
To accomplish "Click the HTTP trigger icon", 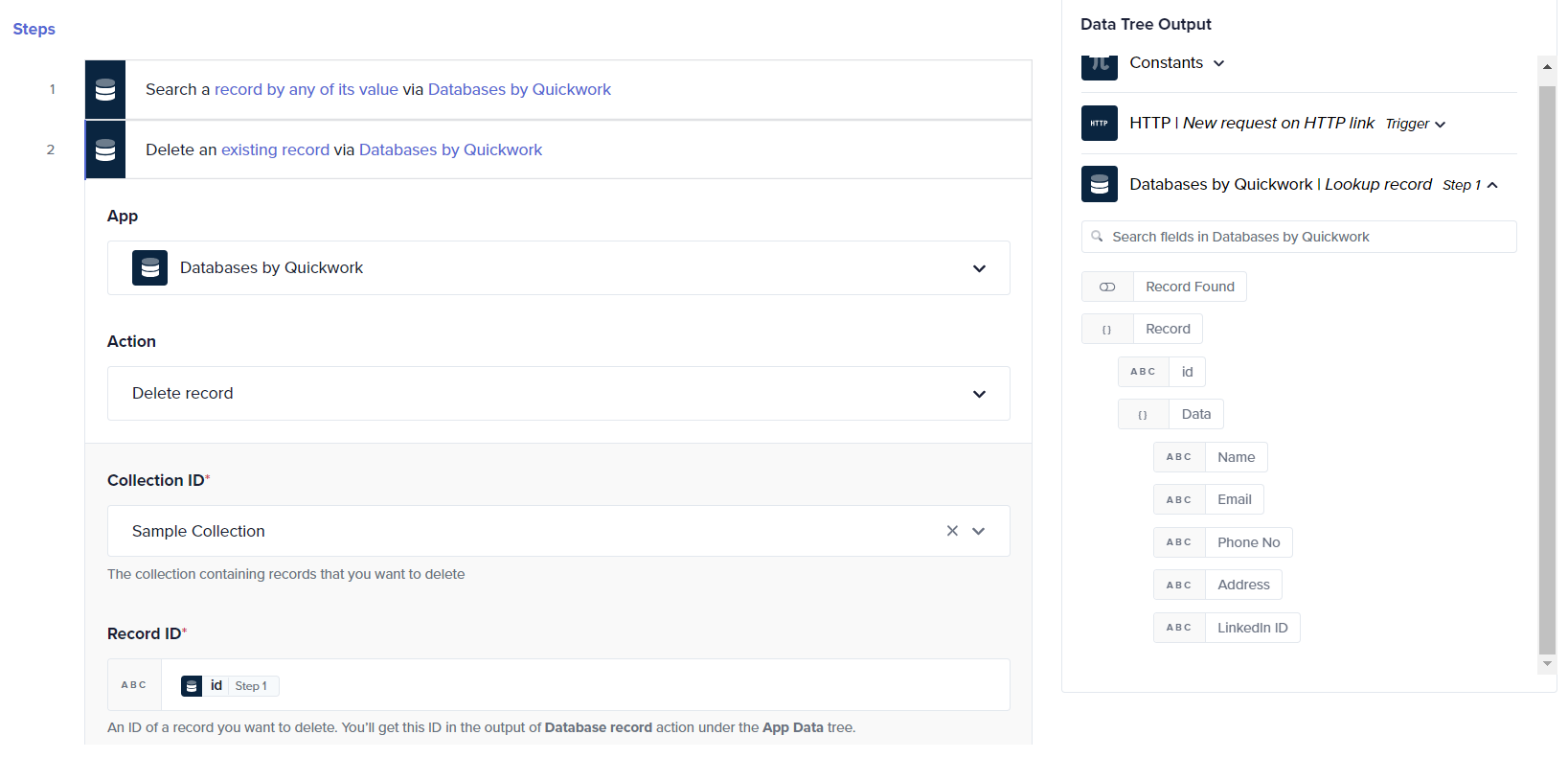I will (1100, 124).
